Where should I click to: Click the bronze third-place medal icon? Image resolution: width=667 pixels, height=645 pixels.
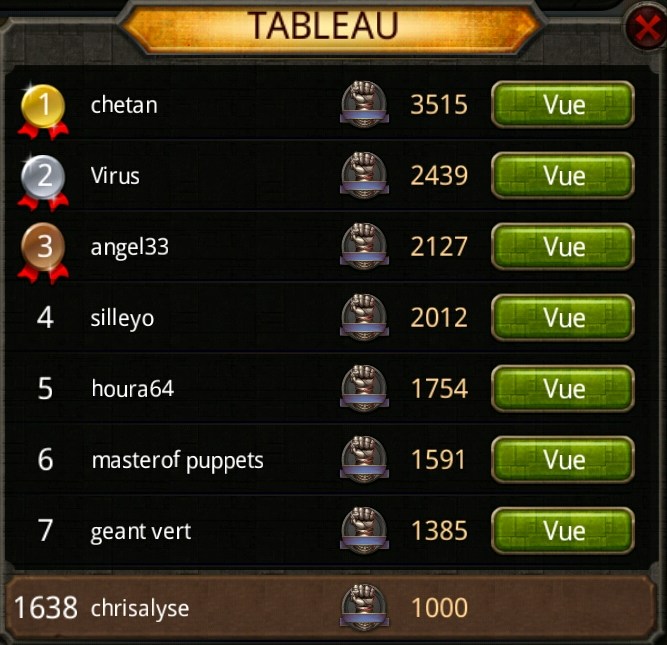(x=43, y=253)
